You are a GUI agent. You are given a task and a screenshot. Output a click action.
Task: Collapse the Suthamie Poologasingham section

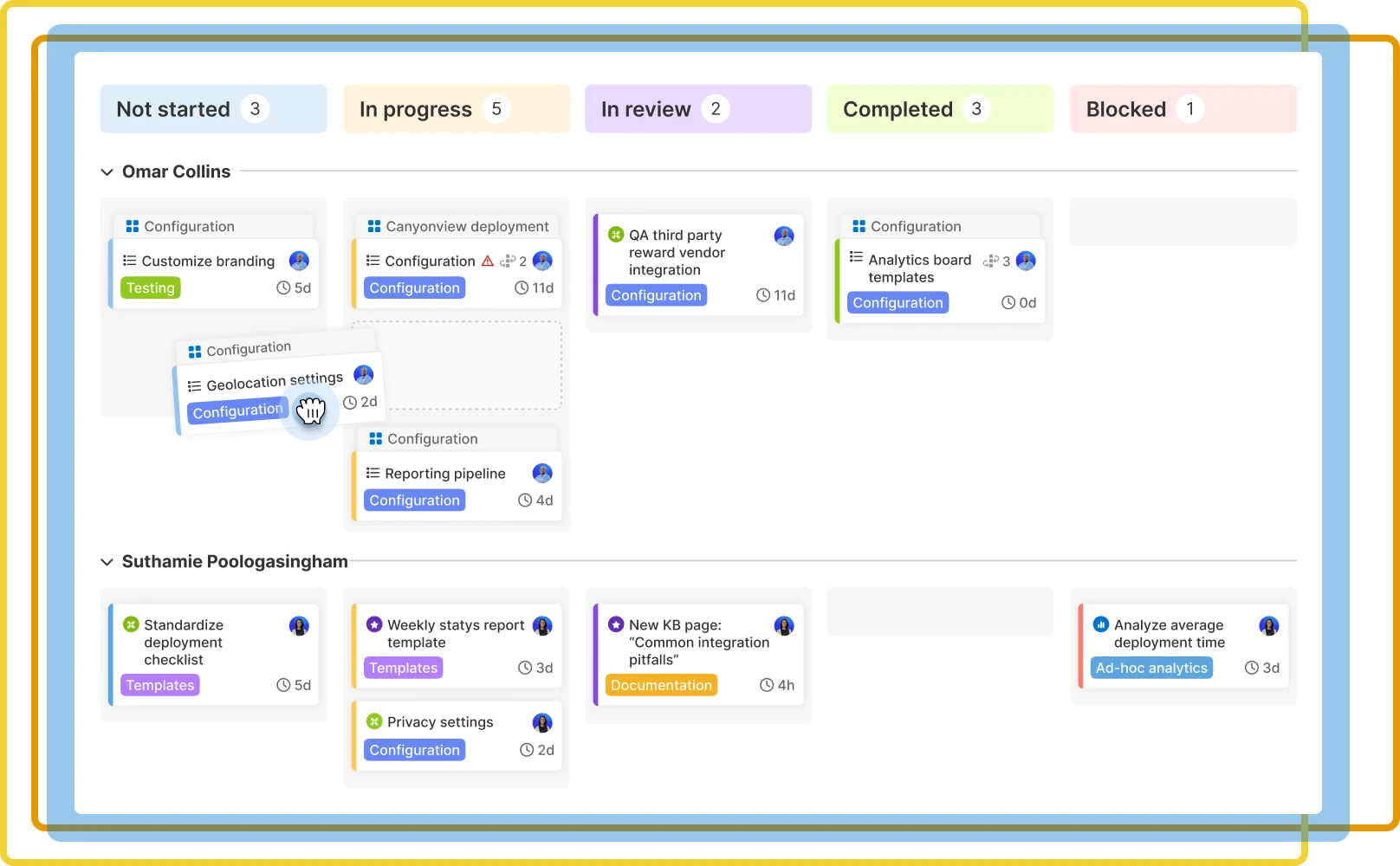point(107,561)
